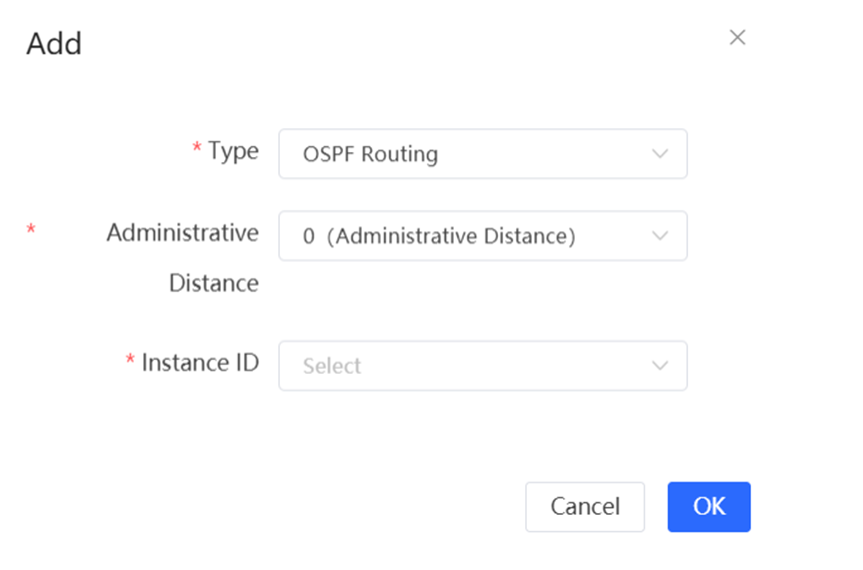Click the red asterisk beside Instance ID

coord(130,361)
